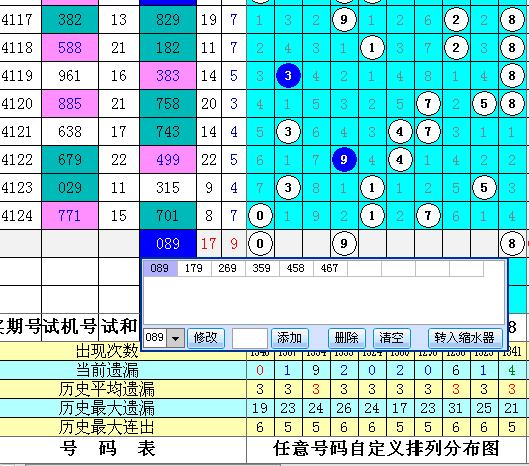Click the blue circled 3 in row 4119
Screen dimensions: 529x466
pyautogui.click(x=288, y=76)
